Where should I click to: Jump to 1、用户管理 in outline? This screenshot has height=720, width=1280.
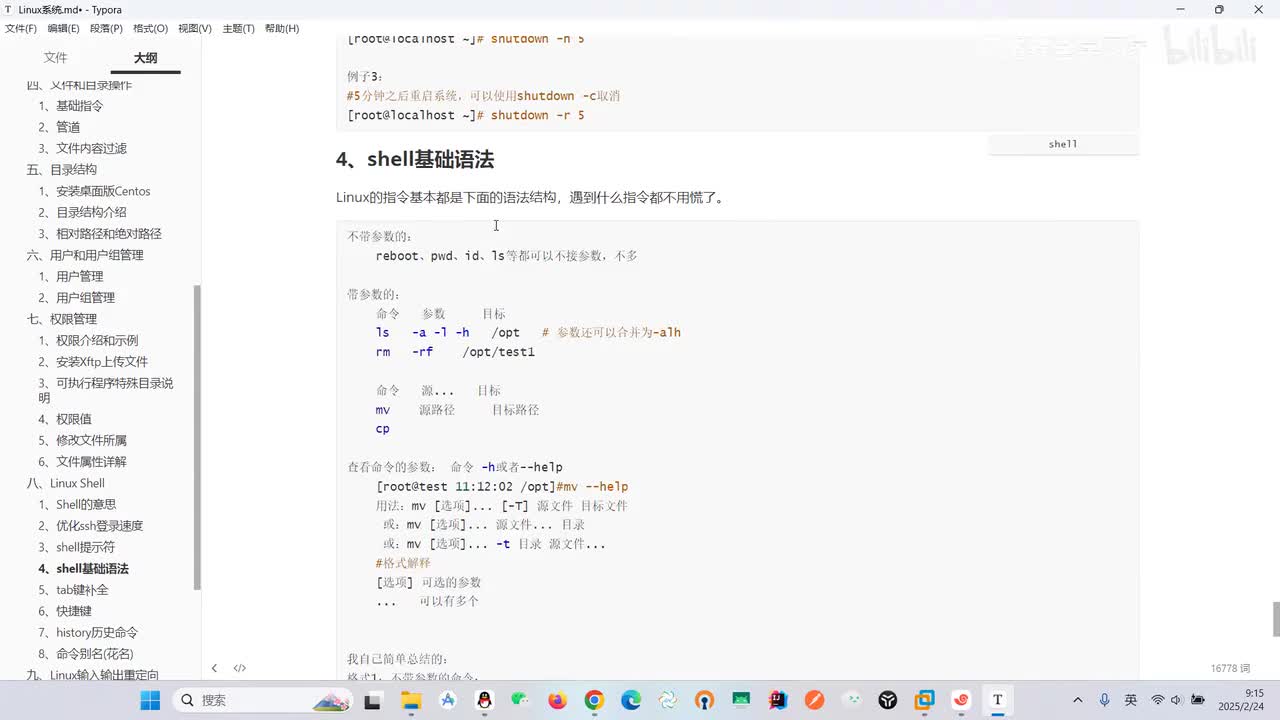[71, 276]
